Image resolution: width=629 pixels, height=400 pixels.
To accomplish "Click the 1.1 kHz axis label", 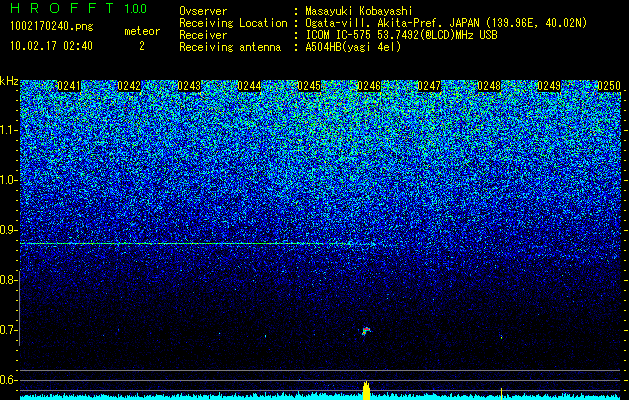I will click(x=8, y=130).
